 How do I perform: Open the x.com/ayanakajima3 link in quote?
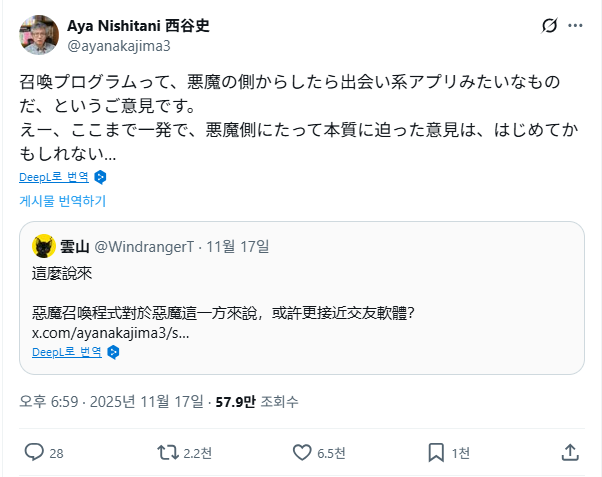pos(110,332)
